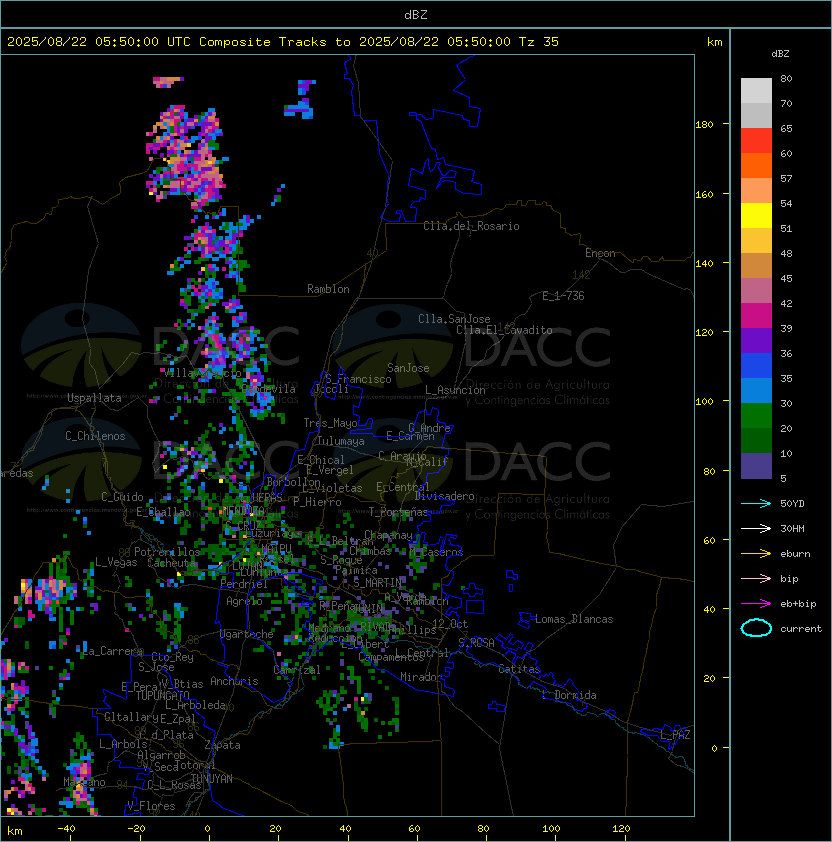The width and height of the screenshot is (832, 842).
Task: Click the 'Ugarteche' map label
Action: [247, 634]
